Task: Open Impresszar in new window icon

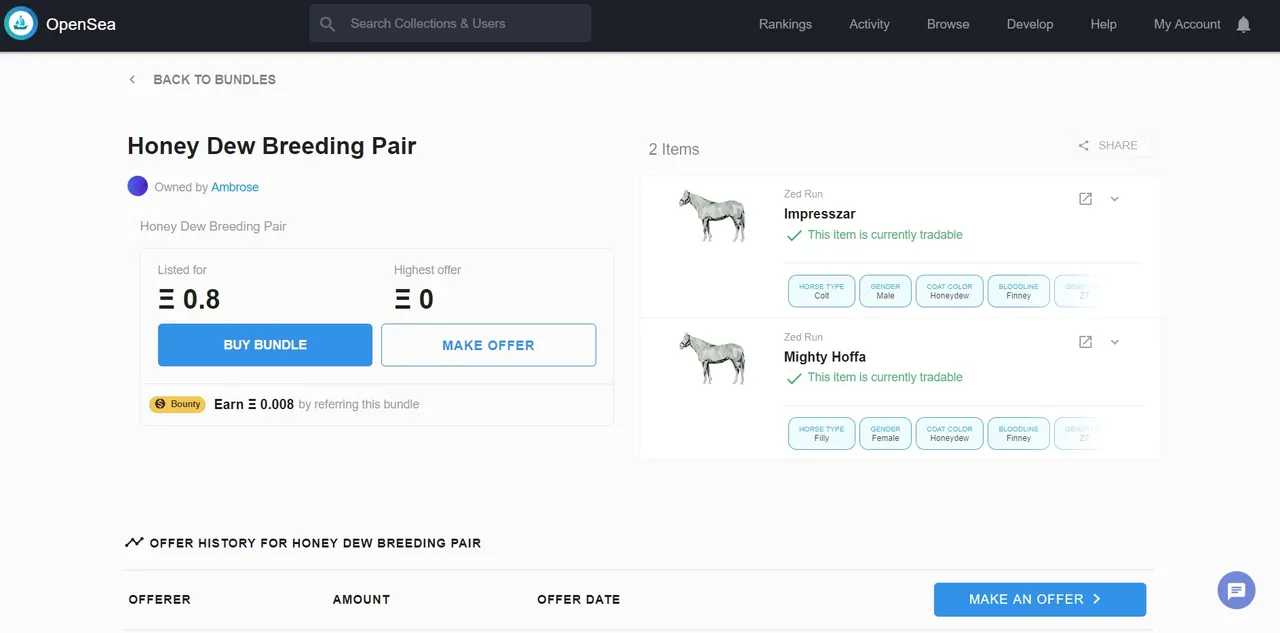Action: [1085, 199]
